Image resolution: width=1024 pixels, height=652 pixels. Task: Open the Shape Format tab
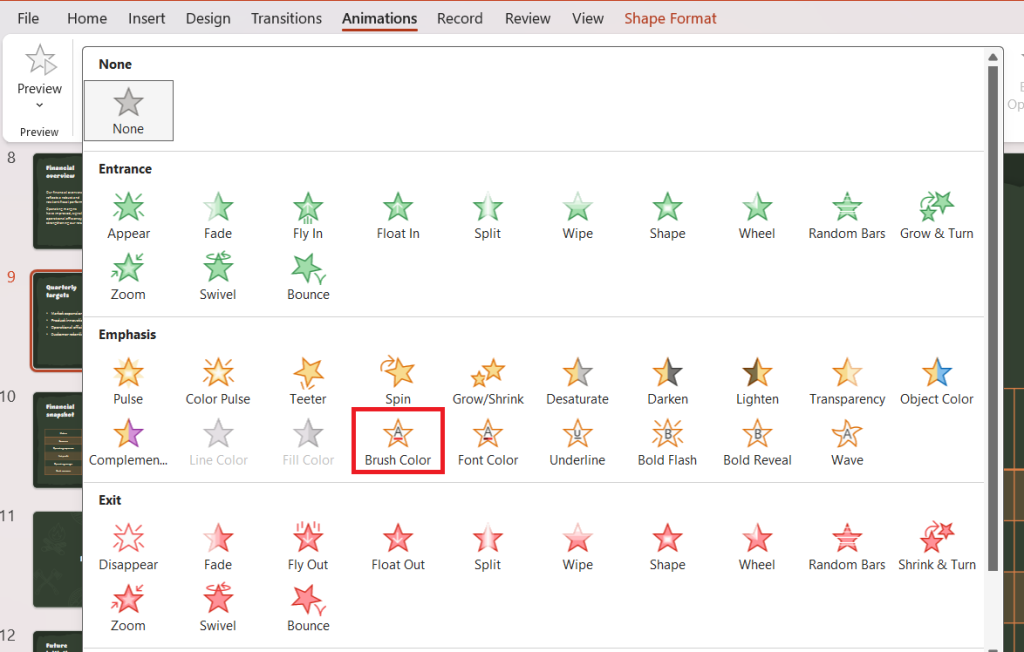(x=670, y=17)
